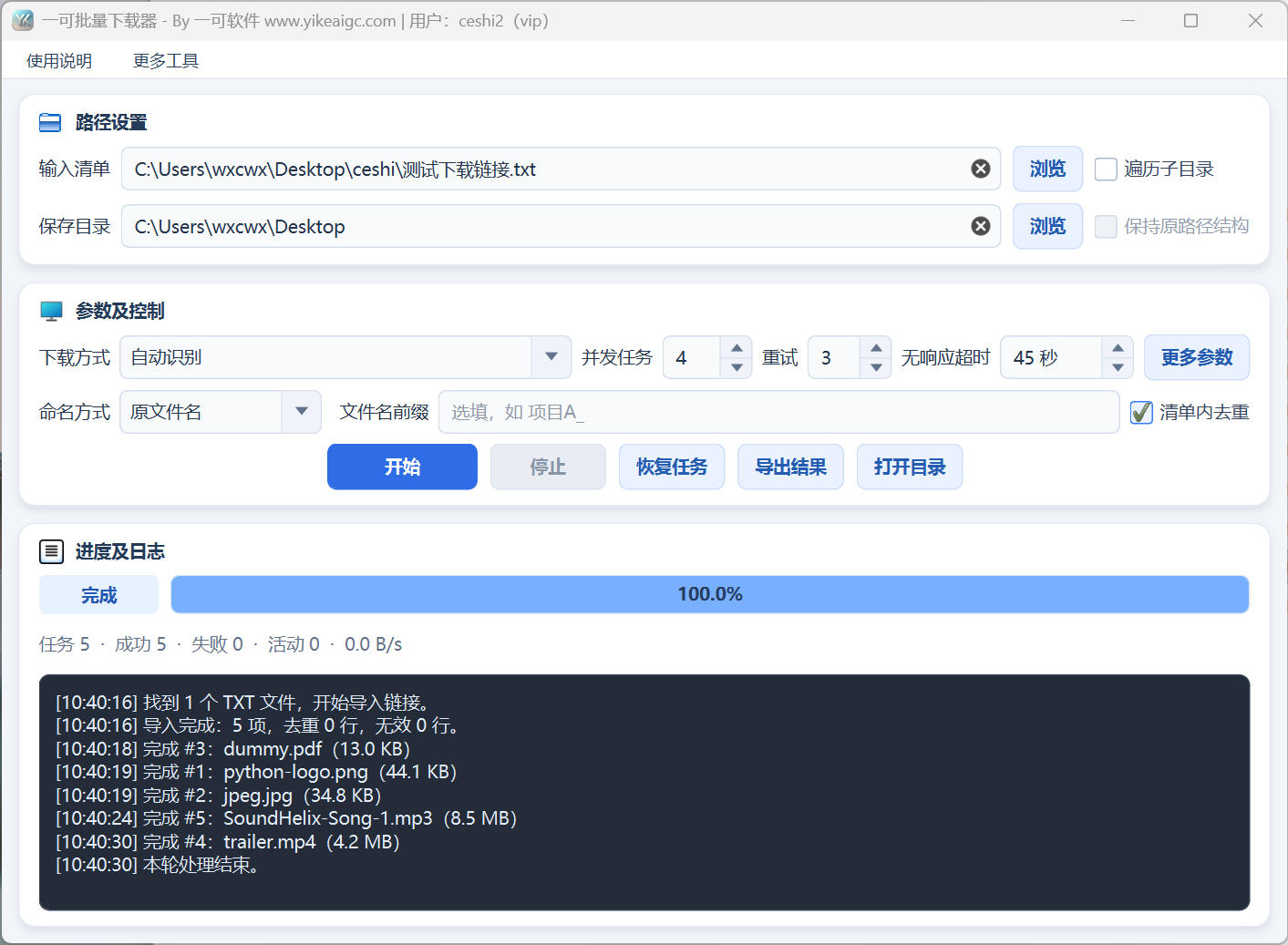Click log line for jpeg.jpg (34.8 KB)

(219, 796)
